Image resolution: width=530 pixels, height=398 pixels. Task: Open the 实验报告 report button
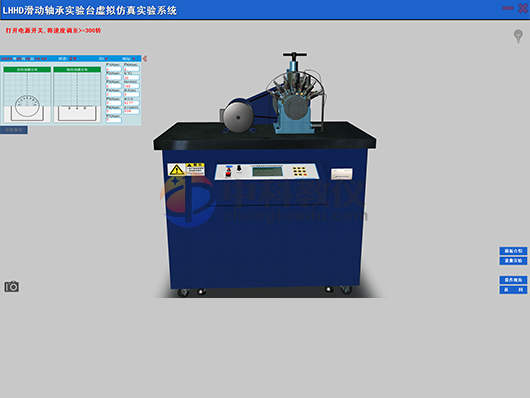point(14,130)
